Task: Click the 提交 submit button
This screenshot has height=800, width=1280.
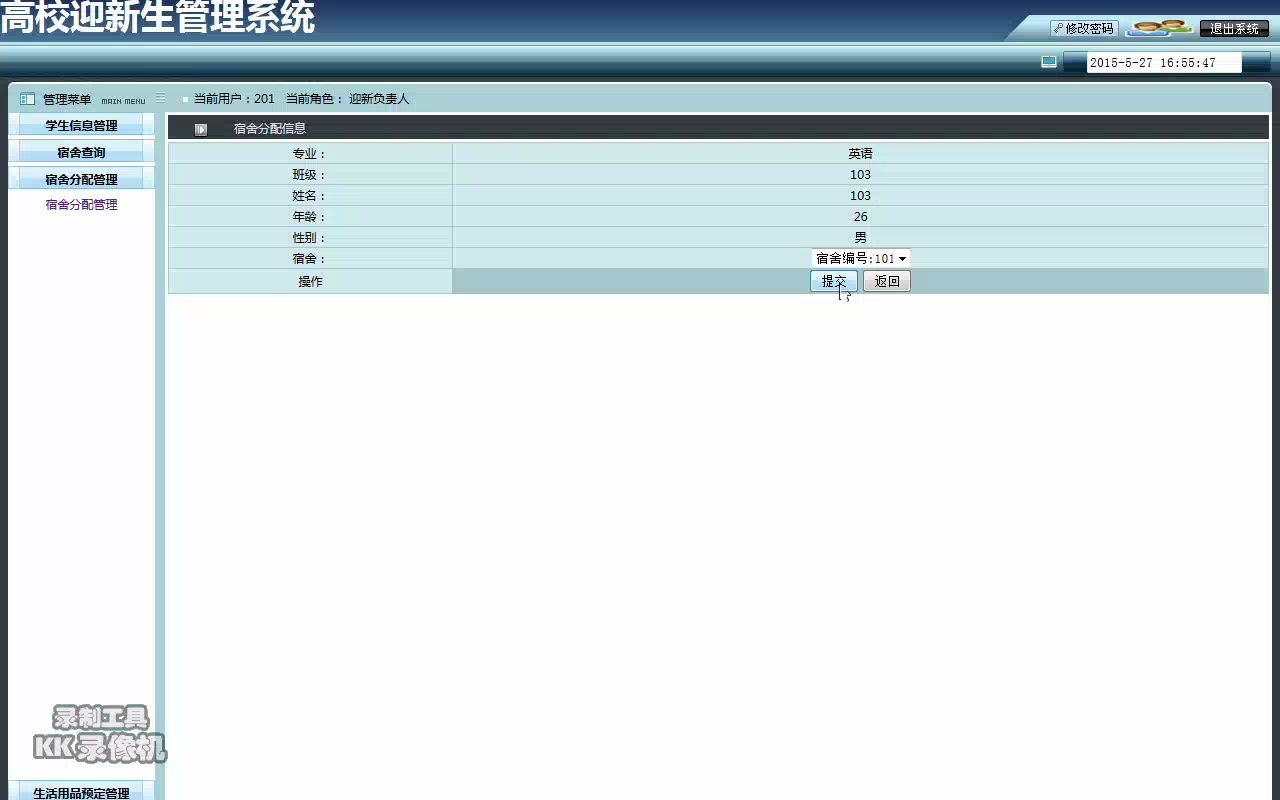Action: point(833,281)
